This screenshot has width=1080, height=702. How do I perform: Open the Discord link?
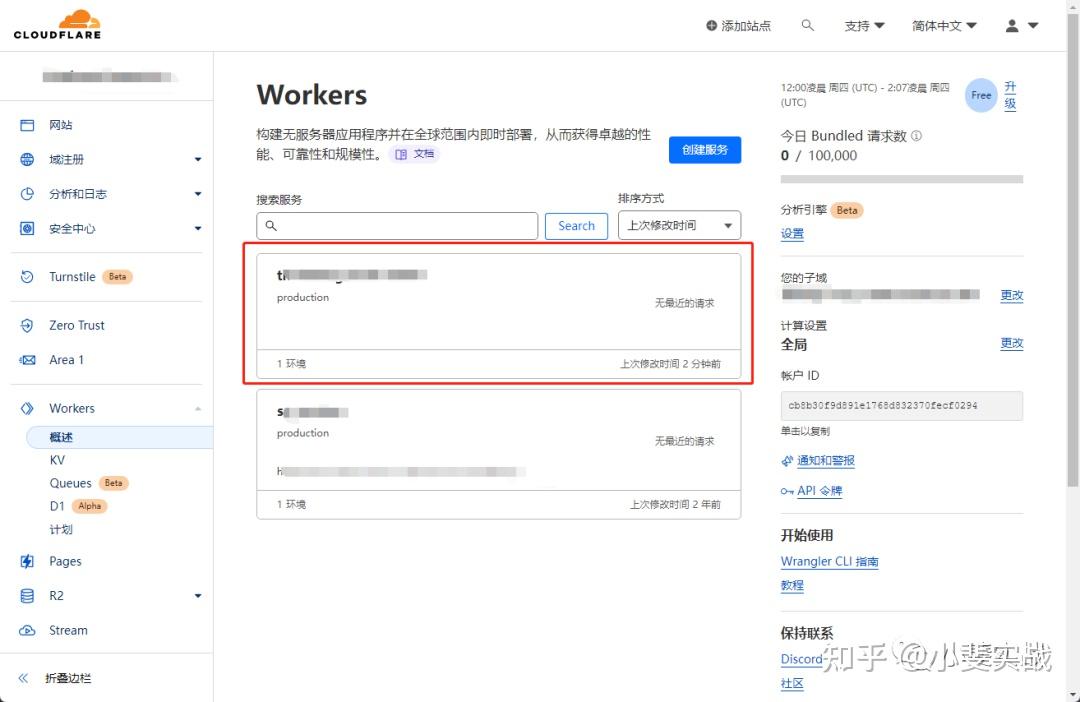coord(802,659)
